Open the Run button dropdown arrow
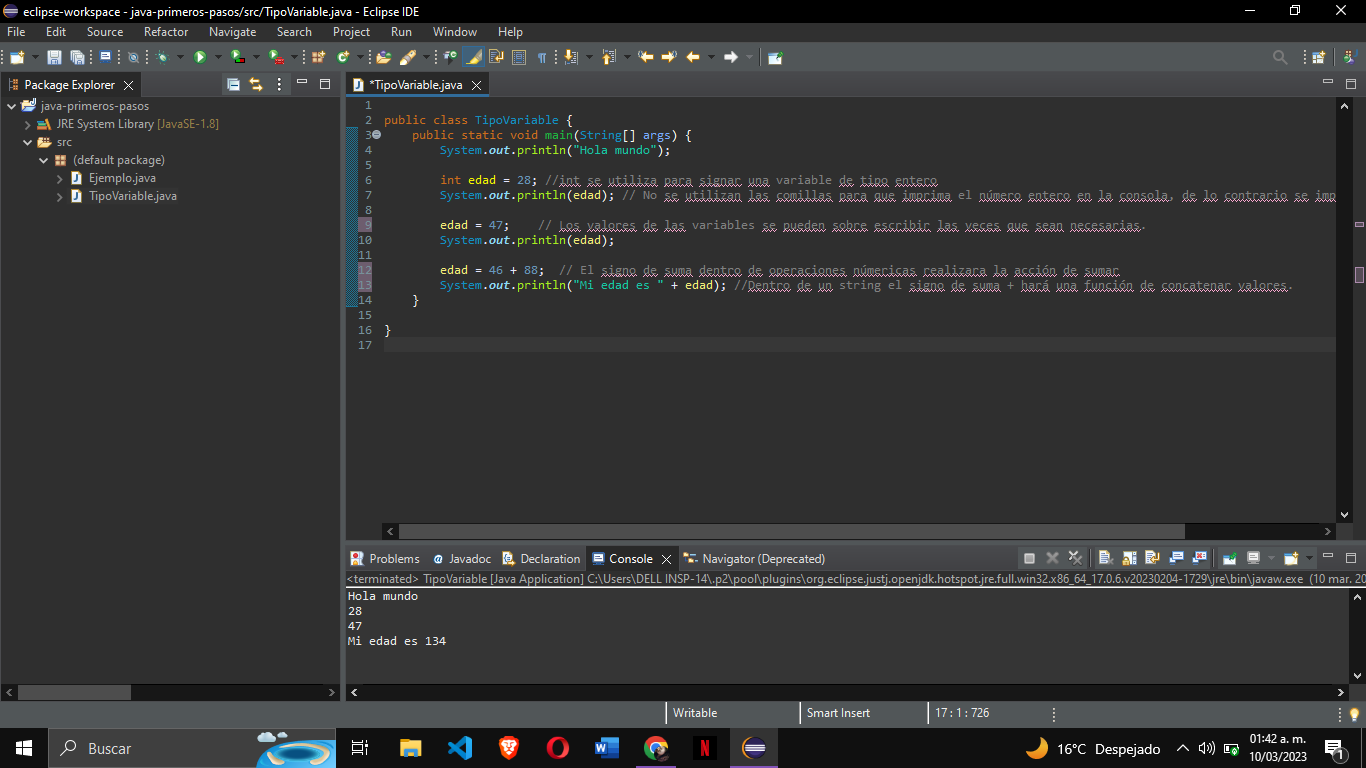The height and width of the screenshot is (768, 1366). 218,57
